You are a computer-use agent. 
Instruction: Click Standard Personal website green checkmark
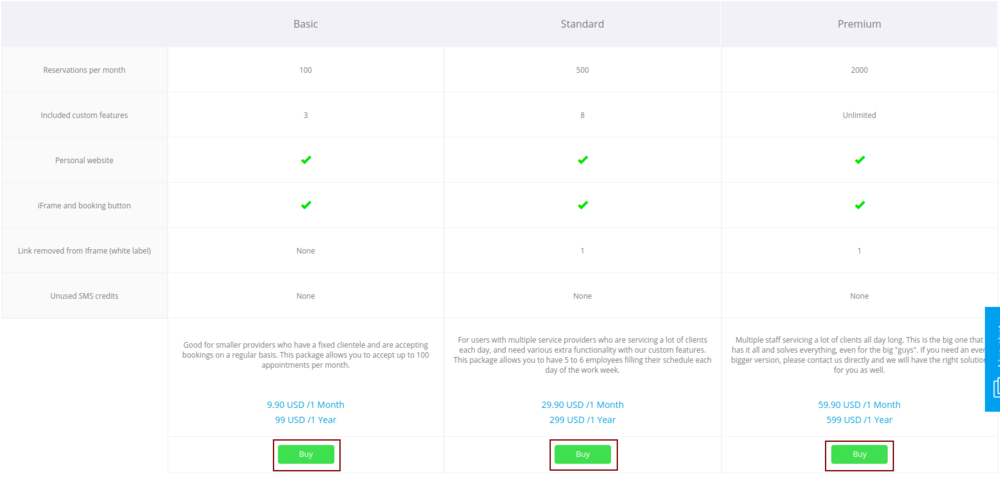[583, 160]
